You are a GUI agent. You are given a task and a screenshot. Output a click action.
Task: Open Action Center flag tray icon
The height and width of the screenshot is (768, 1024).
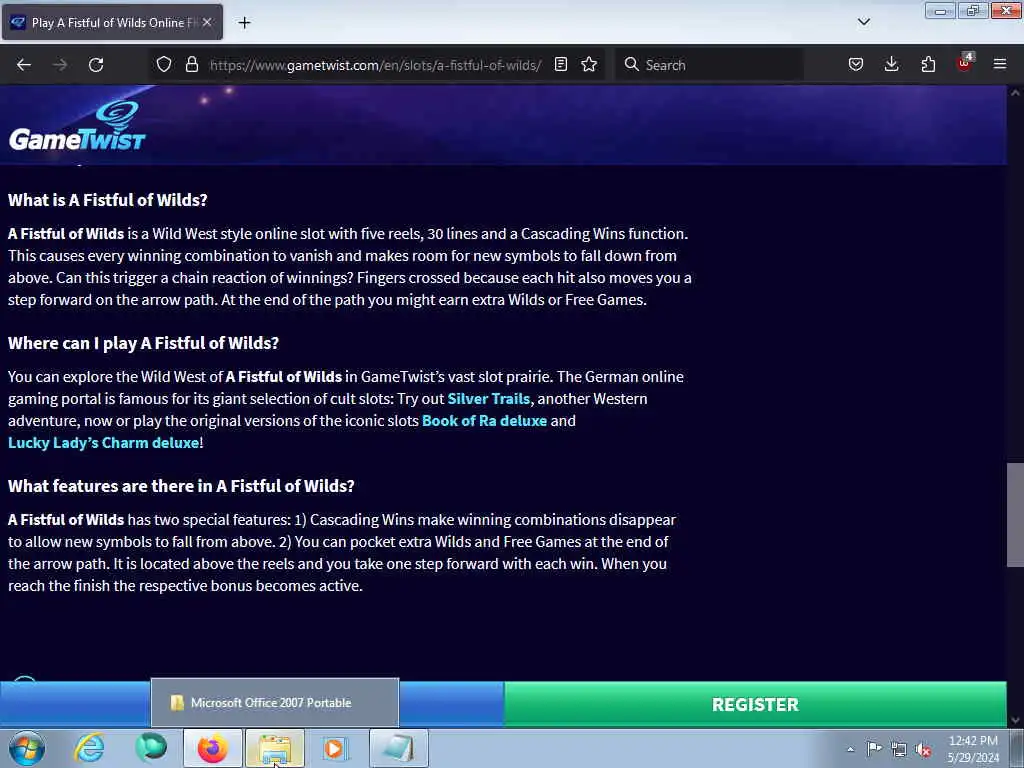pyautogui.click(x=874, y=749)
